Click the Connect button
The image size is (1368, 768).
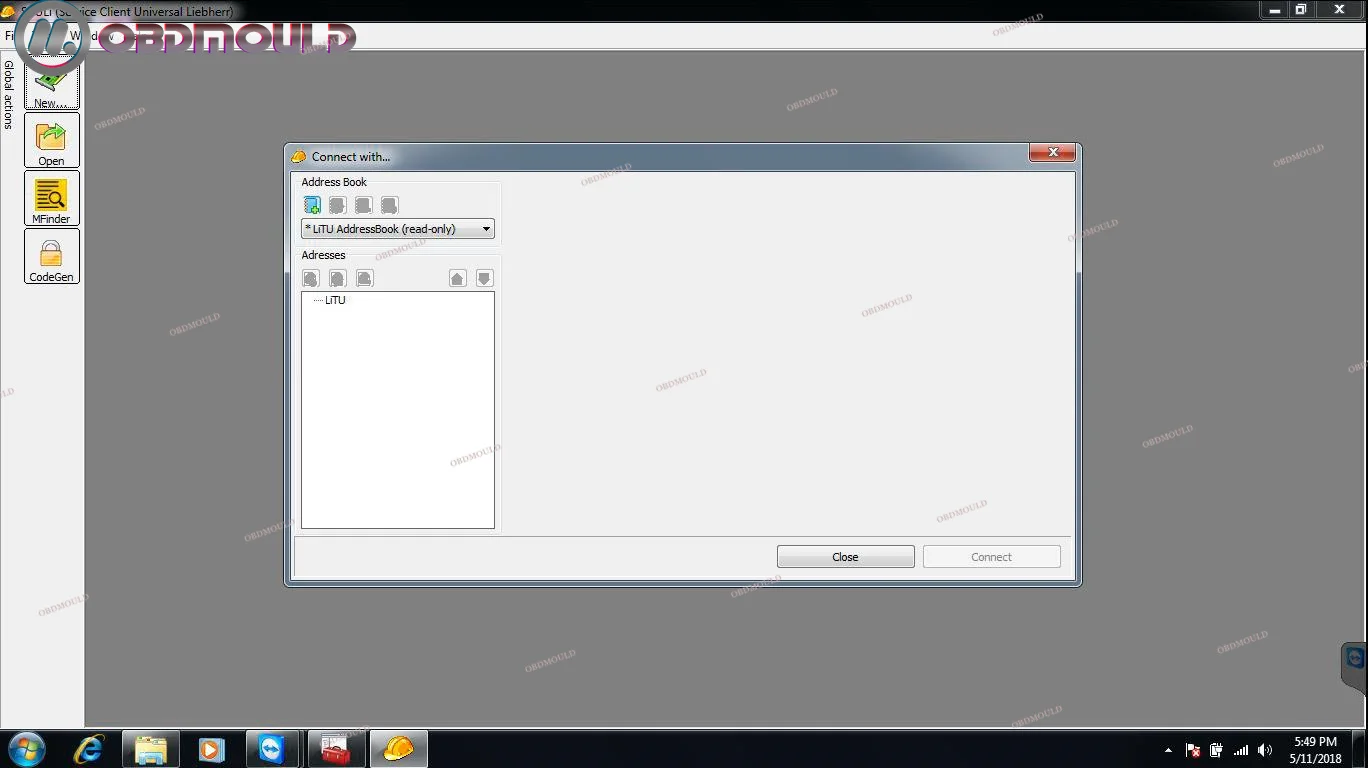(x=991, y=557)
